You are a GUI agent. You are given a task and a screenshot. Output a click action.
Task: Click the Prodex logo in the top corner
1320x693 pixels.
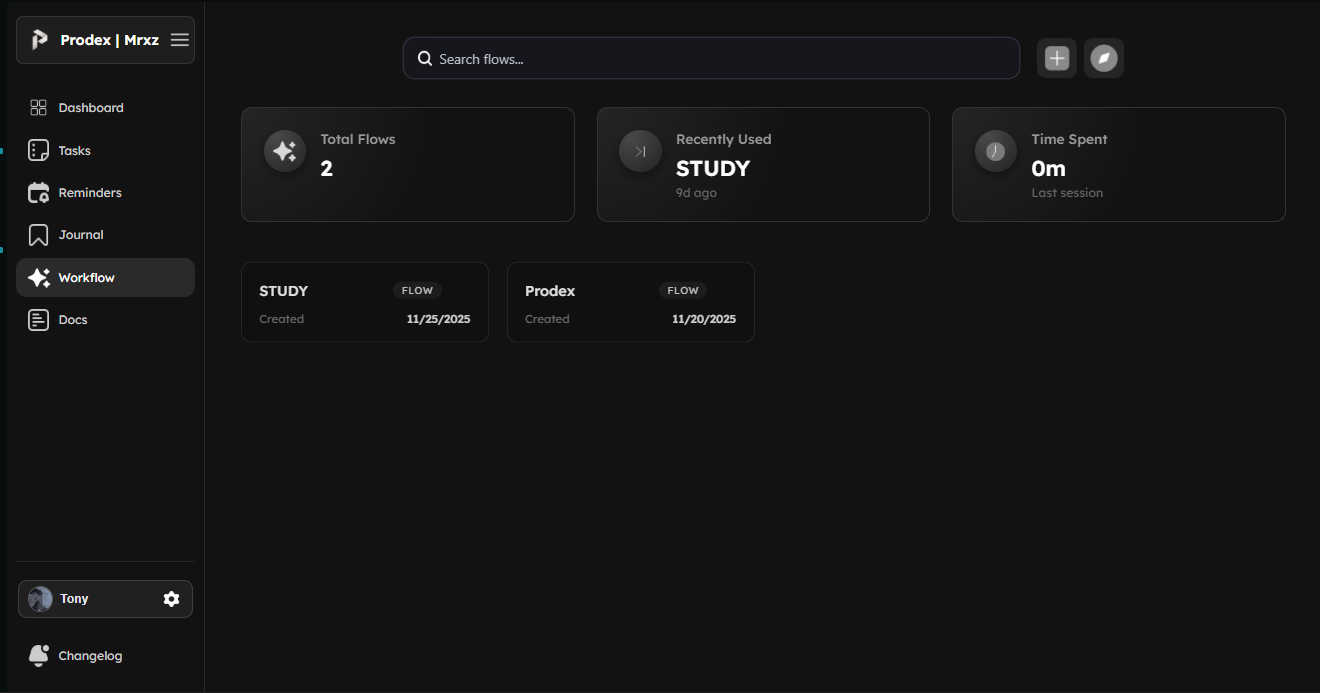pos(39,40)
